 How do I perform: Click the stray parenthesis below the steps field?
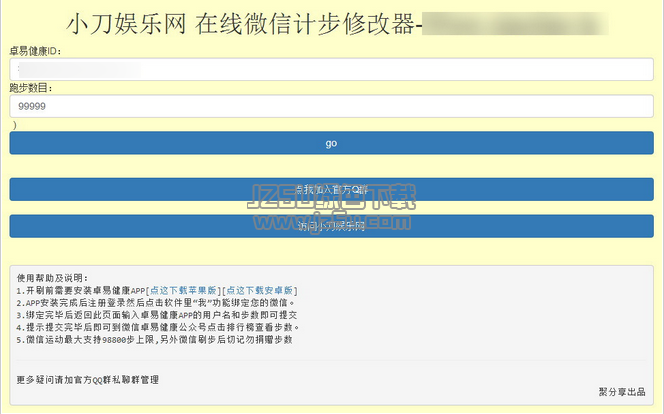13,125
